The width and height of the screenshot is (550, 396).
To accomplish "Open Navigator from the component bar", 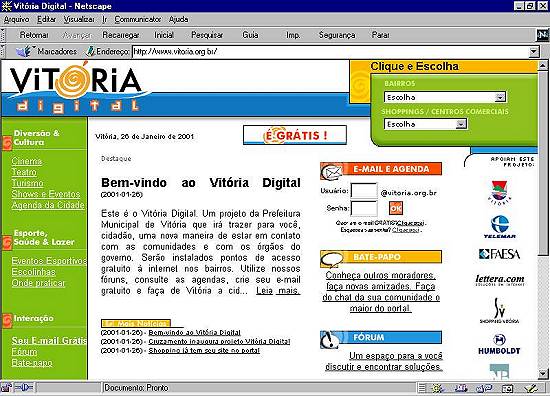I will pos(438,388).
